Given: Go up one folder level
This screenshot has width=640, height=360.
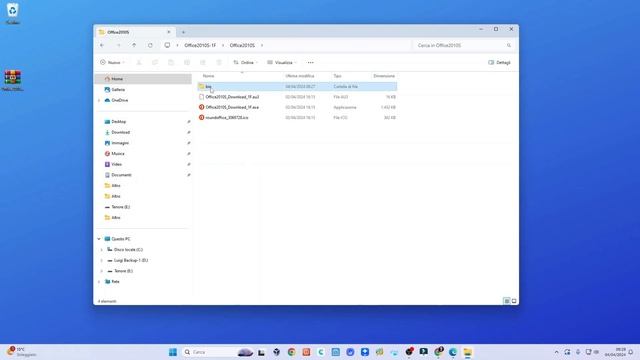Looking at the screenshot, I should (x=134, y=45).
